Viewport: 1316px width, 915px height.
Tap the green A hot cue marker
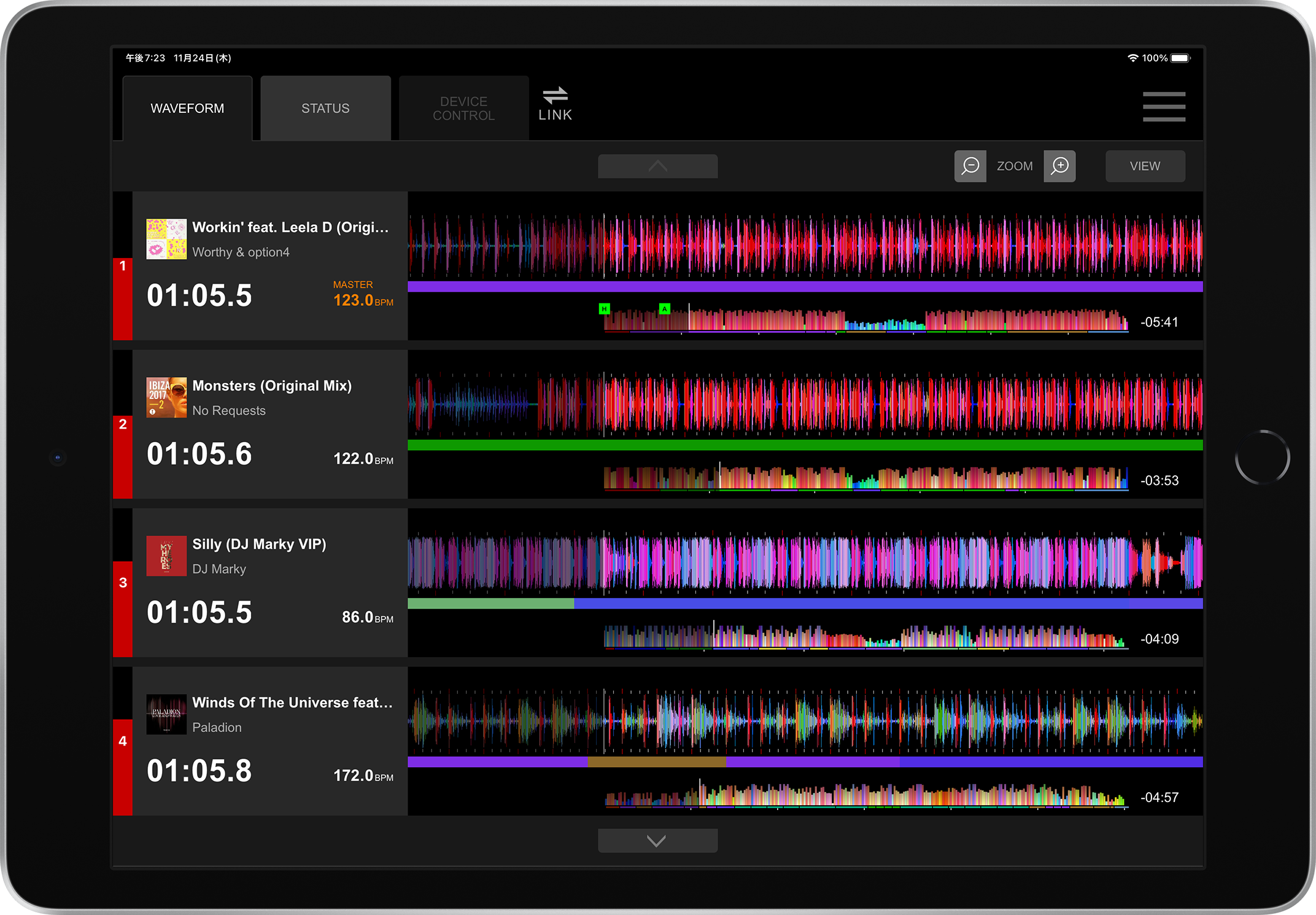(664, 309)
